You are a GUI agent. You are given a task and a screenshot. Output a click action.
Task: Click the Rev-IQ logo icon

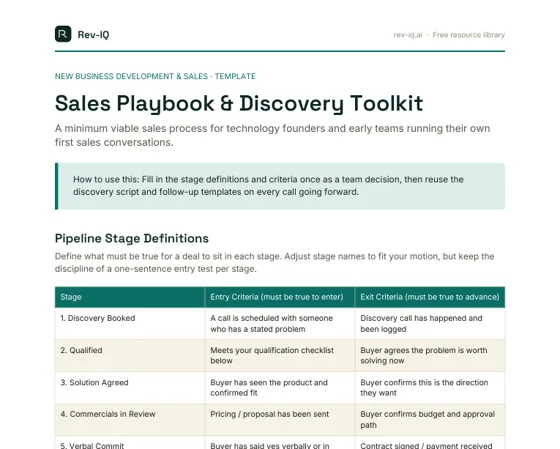pyautogui.click(x=63, y=34)
